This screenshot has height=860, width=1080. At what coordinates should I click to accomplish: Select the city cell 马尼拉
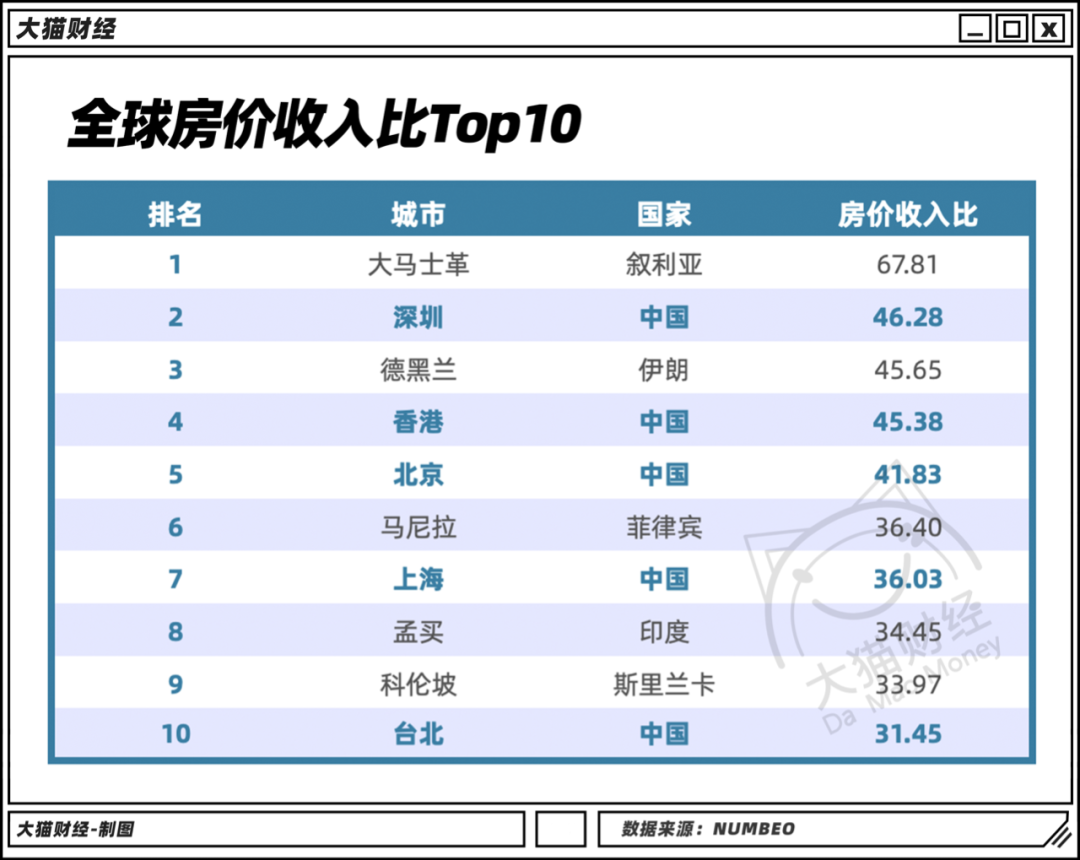418,527
